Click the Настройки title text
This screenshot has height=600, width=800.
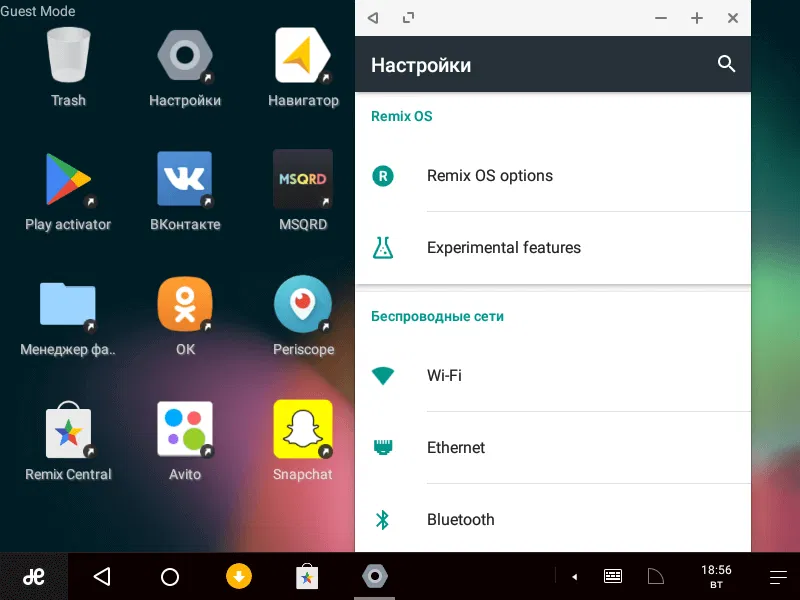point(421,65)
